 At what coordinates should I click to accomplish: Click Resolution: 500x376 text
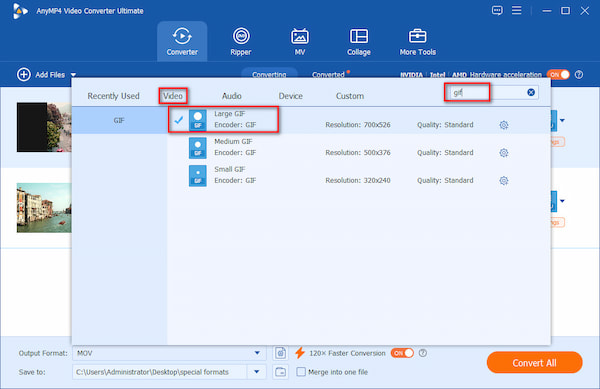(358, 153)
